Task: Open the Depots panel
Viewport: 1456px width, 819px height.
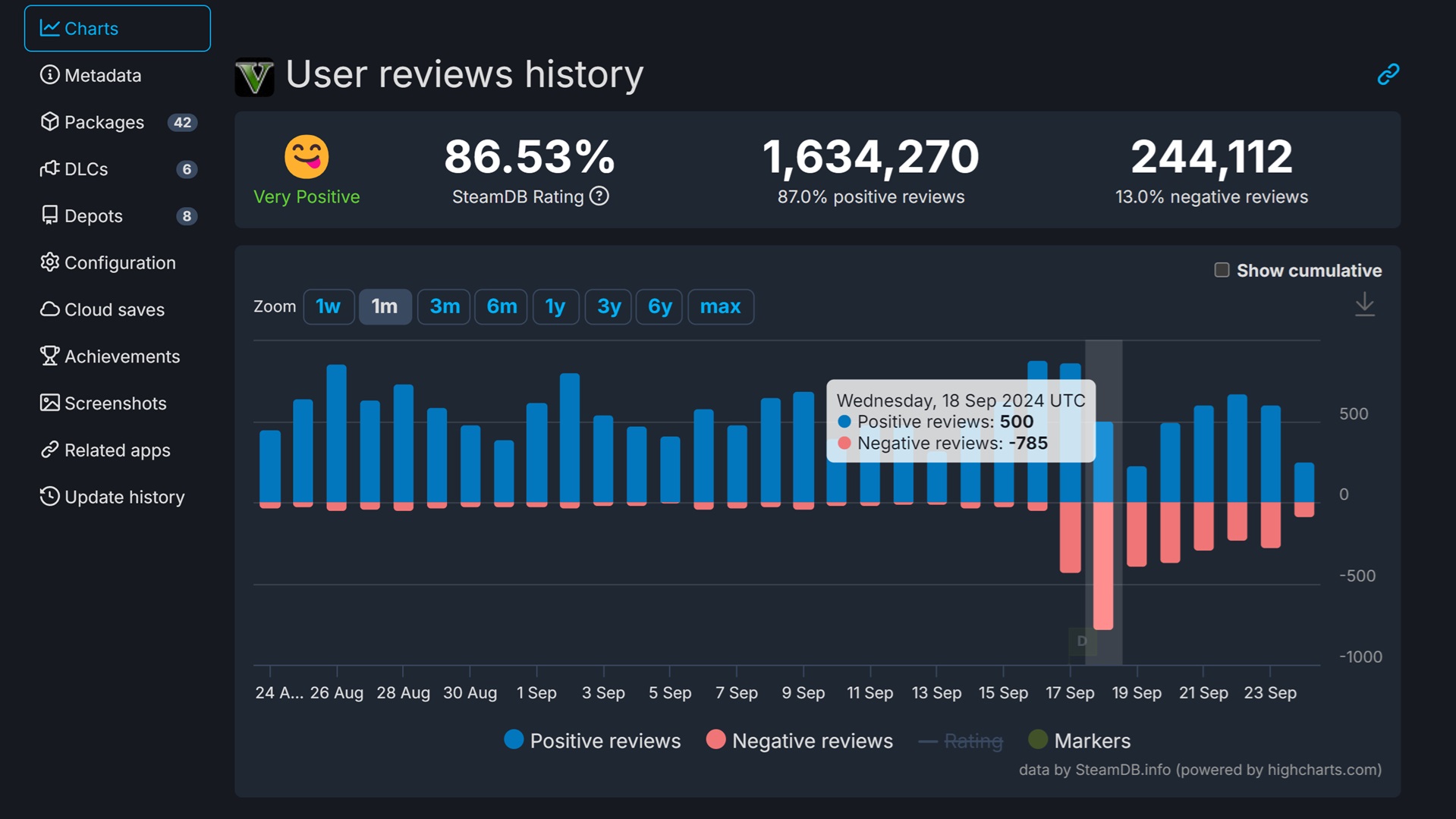Action: pos(93,215)
